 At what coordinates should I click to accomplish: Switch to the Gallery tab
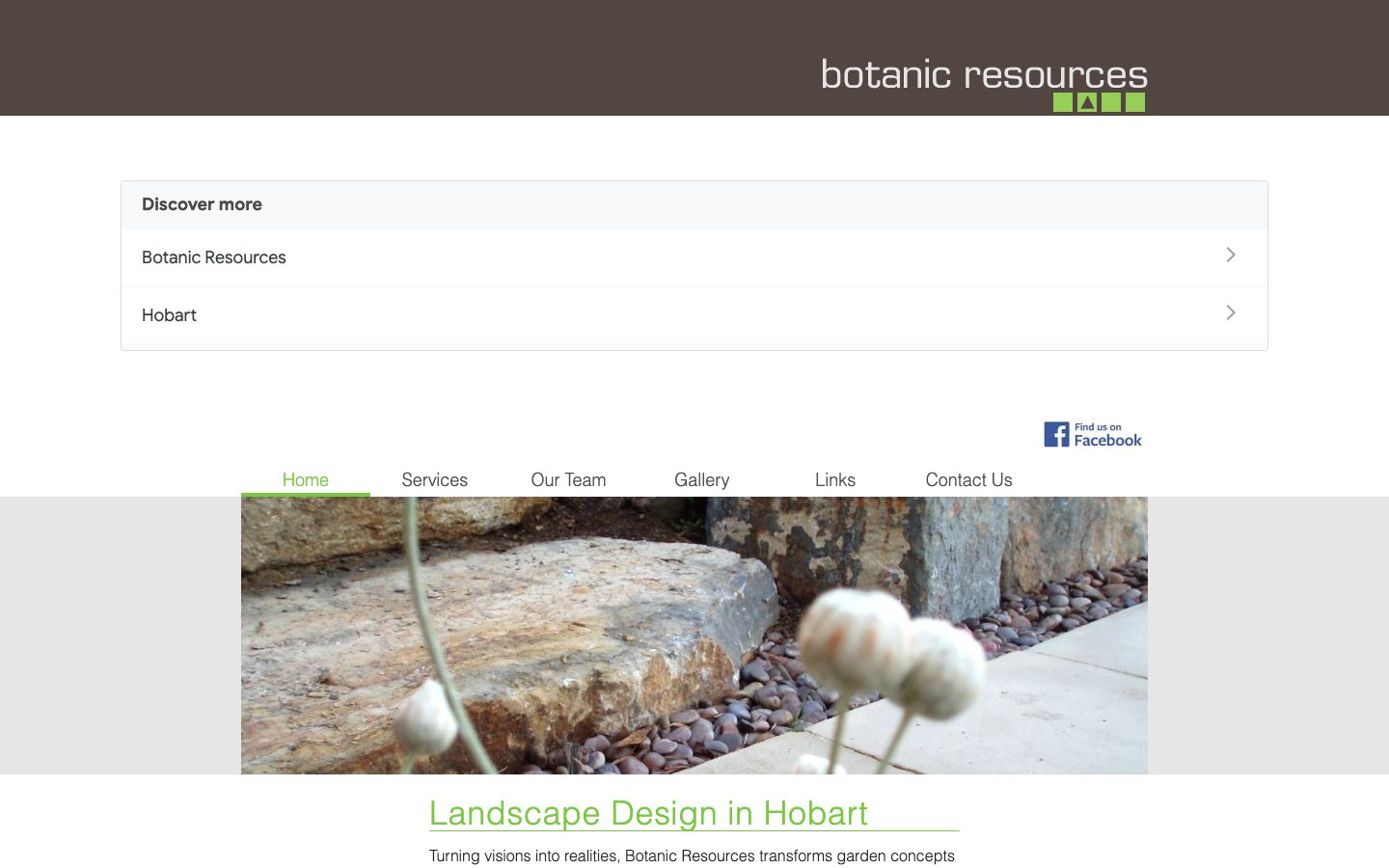coord(701,479)
